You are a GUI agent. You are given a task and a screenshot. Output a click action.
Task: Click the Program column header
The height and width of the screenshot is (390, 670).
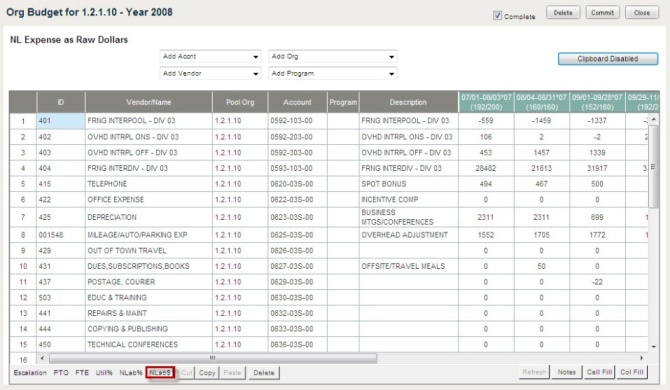point(343,102)
